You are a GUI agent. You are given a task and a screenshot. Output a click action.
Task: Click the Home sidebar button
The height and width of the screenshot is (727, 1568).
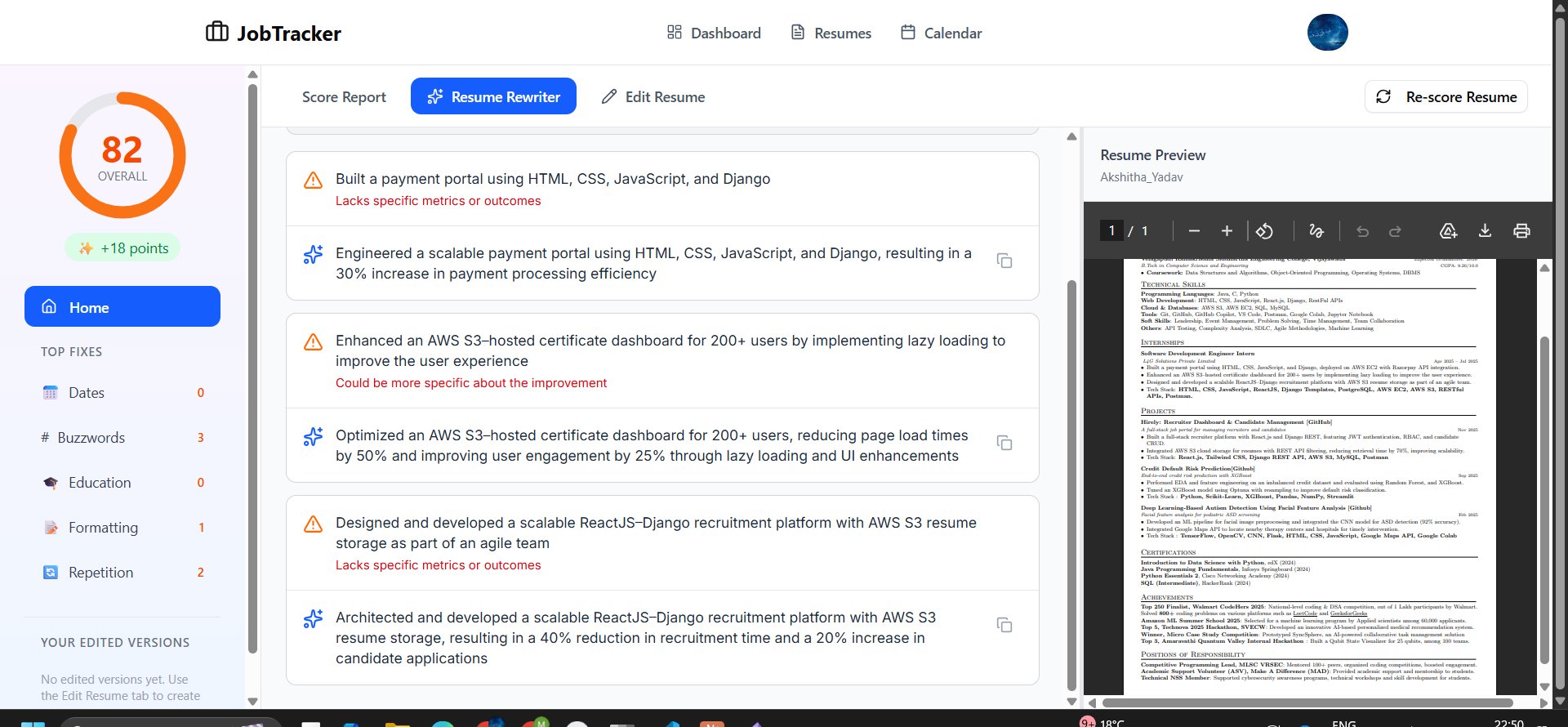122,306
